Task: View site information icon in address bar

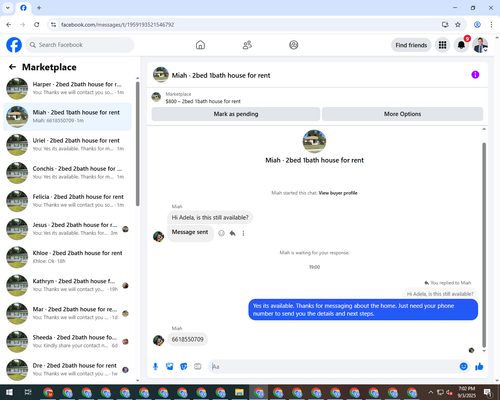Action: tap(53, 25)
